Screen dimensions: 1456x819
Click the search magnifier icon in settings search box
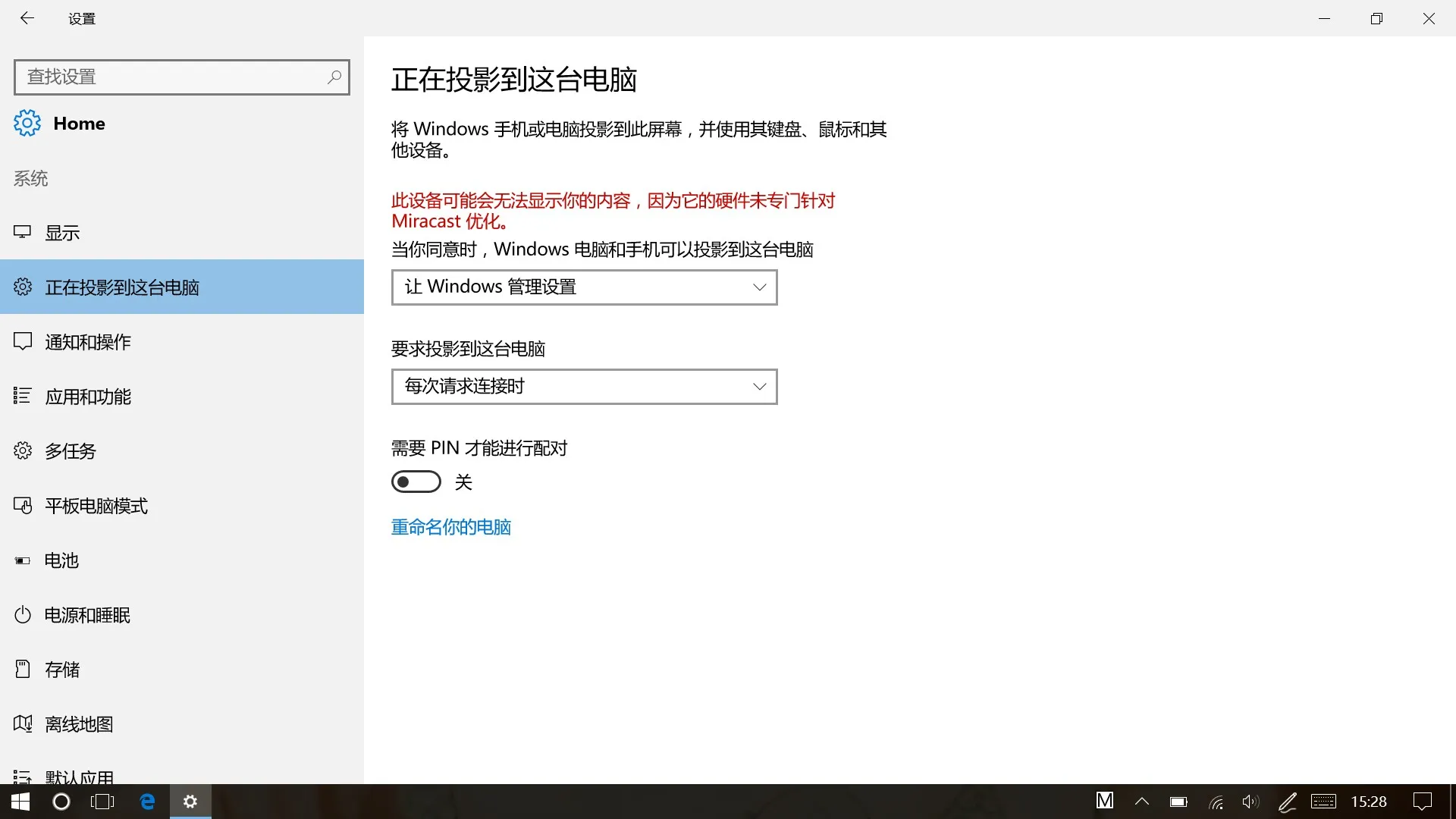(x=334, y=77)
